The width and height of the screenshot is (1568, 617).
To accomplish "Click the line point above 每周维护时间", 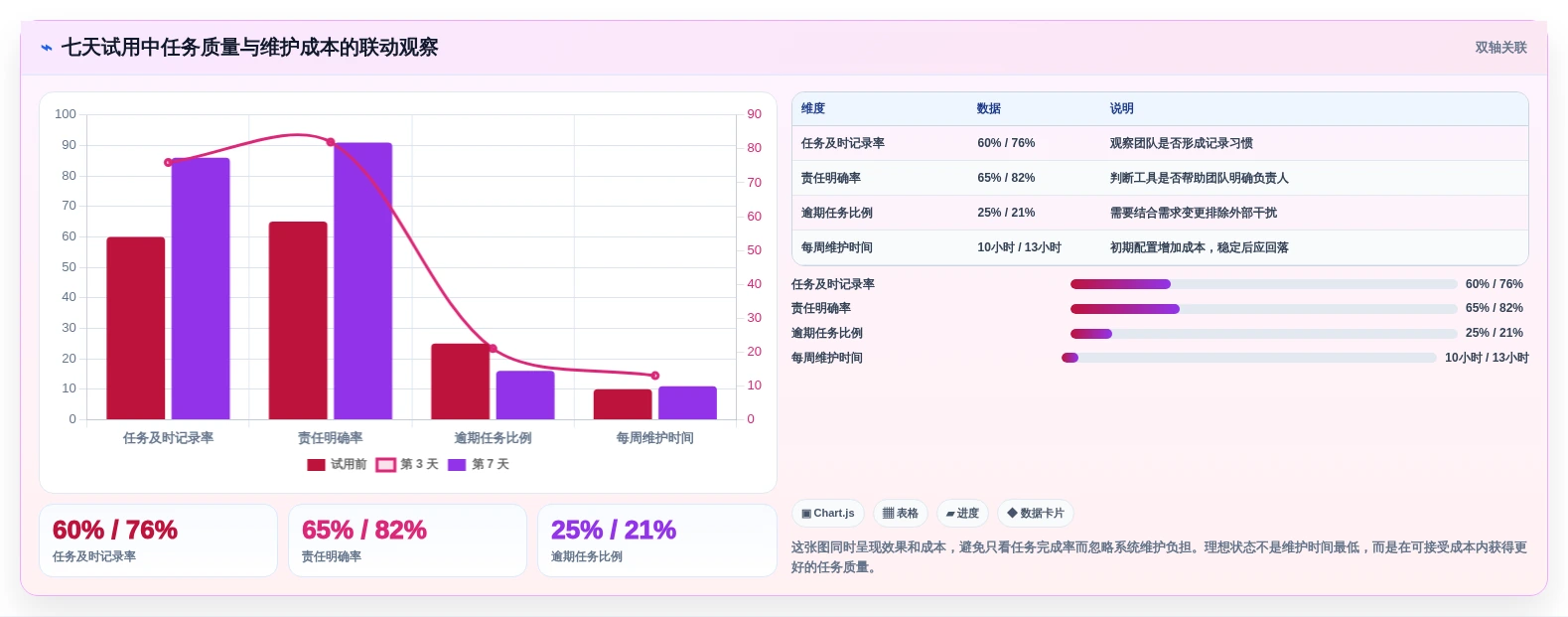I will [655, 376].
